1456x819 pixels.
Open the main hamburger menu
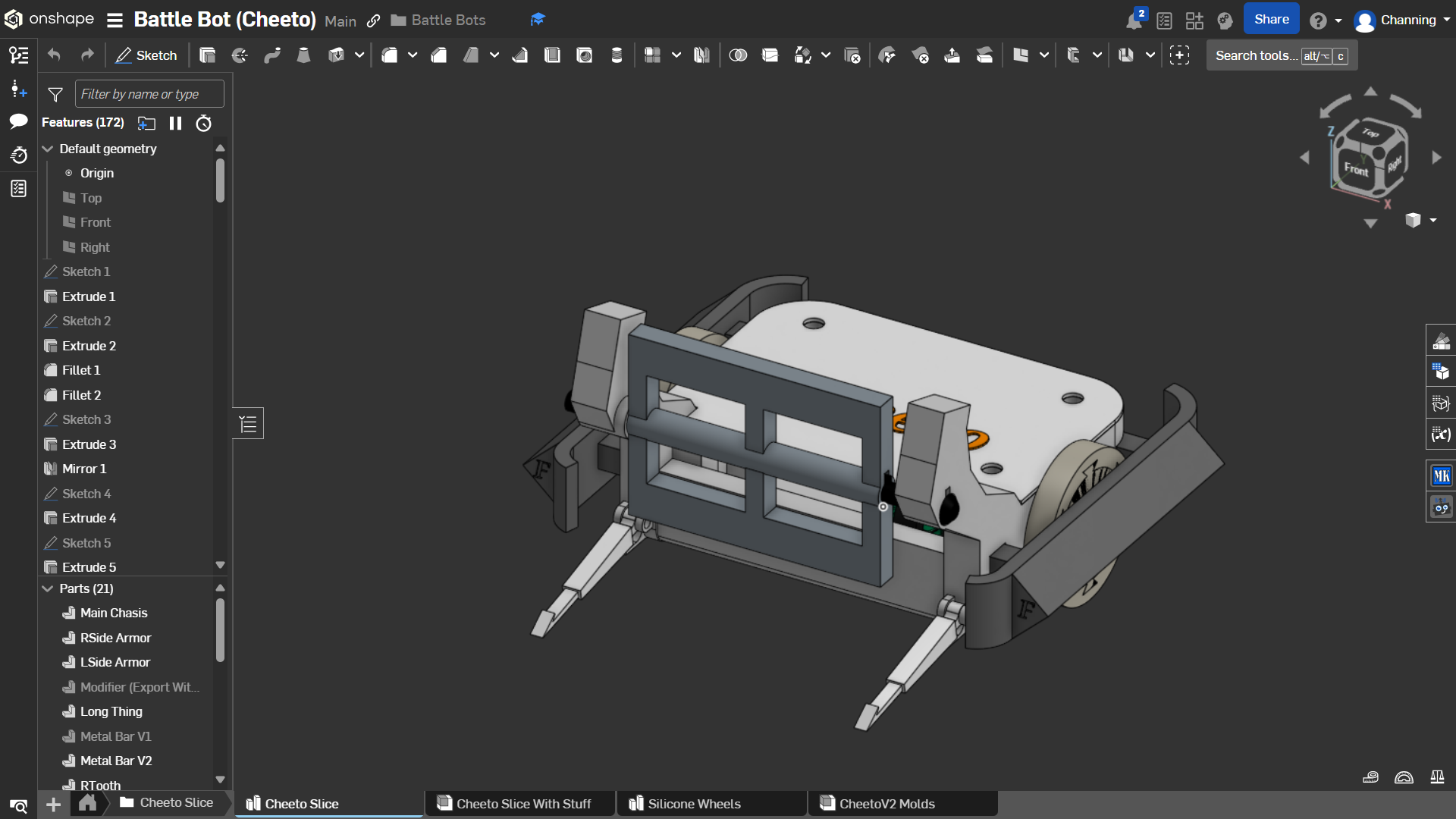pyautogui.click(x=115, y=20)
